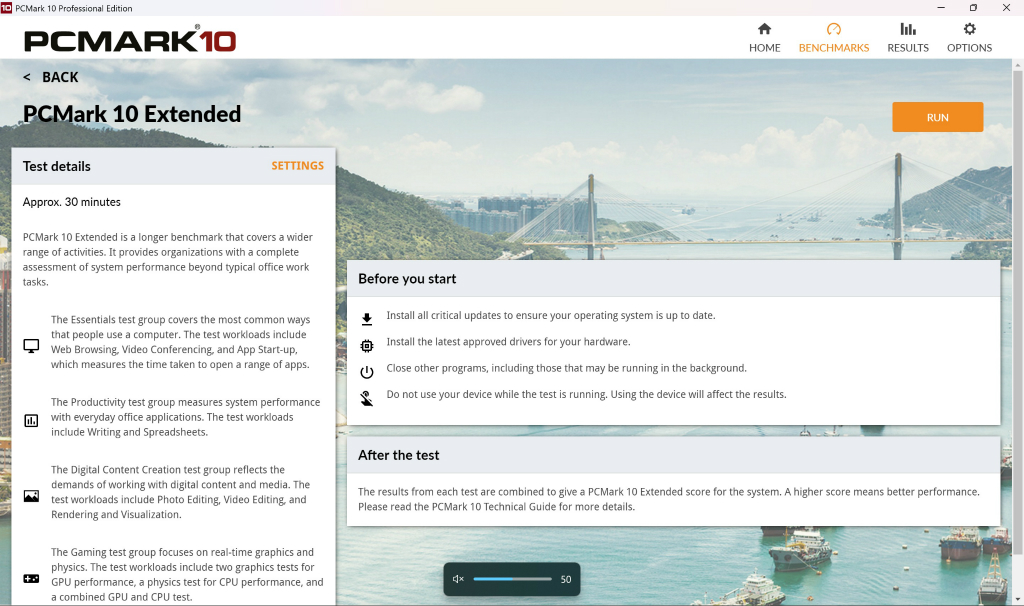Click Install the latest approved drivers line
The image size is (1024, 606).
(508, 342)
